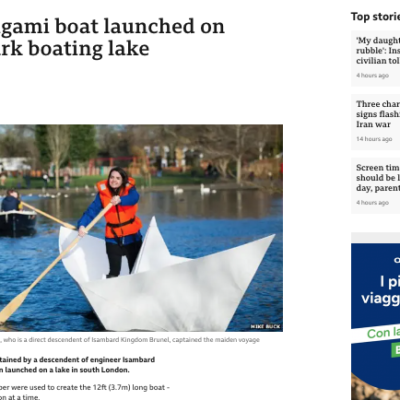Open the Screen time top story
This screenshot has height=400, width=400.
tap(378, 178)
